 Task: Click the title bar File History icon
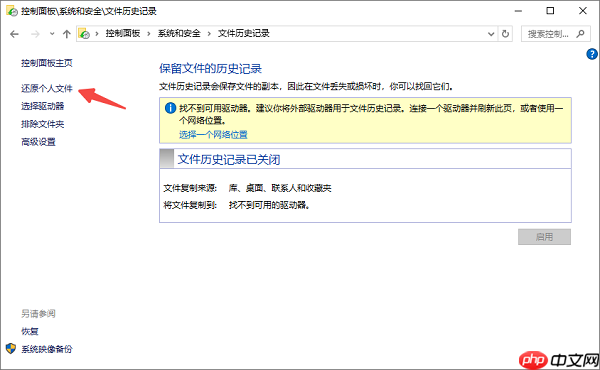pyautogui.click(x=12, y=11)
